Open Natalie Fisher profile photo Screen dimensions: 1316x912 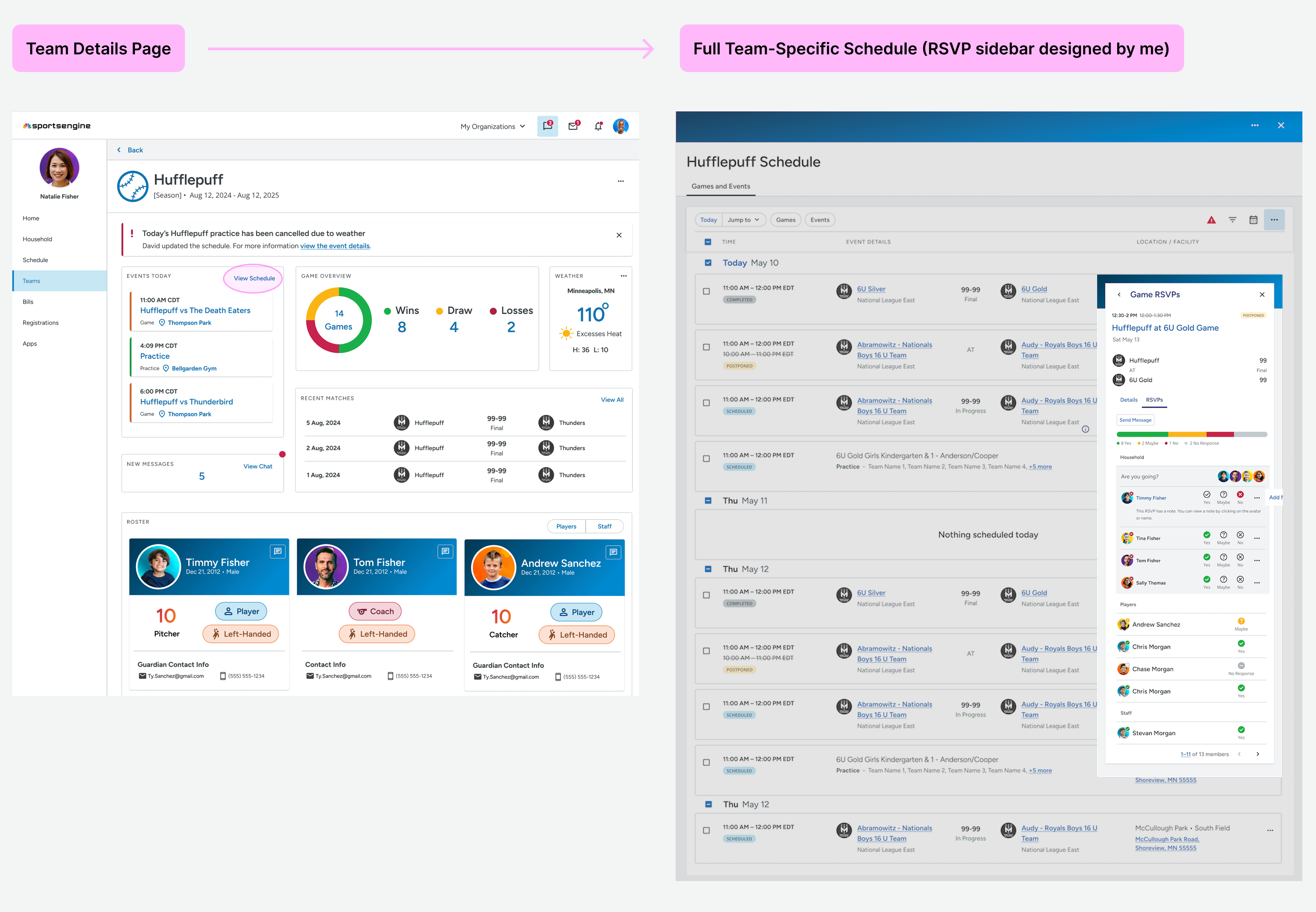tap(59, 168)
